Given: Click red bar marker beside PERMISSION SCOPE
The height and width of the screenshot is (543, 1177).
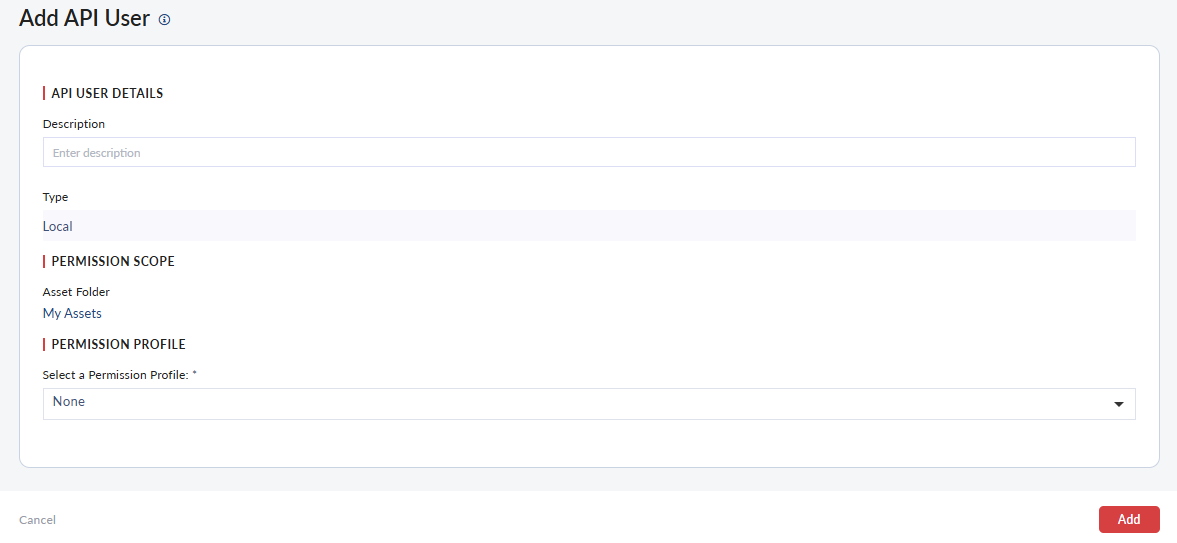Looking at the screenshot, I should pyautogui.click(x=44, y=261).
